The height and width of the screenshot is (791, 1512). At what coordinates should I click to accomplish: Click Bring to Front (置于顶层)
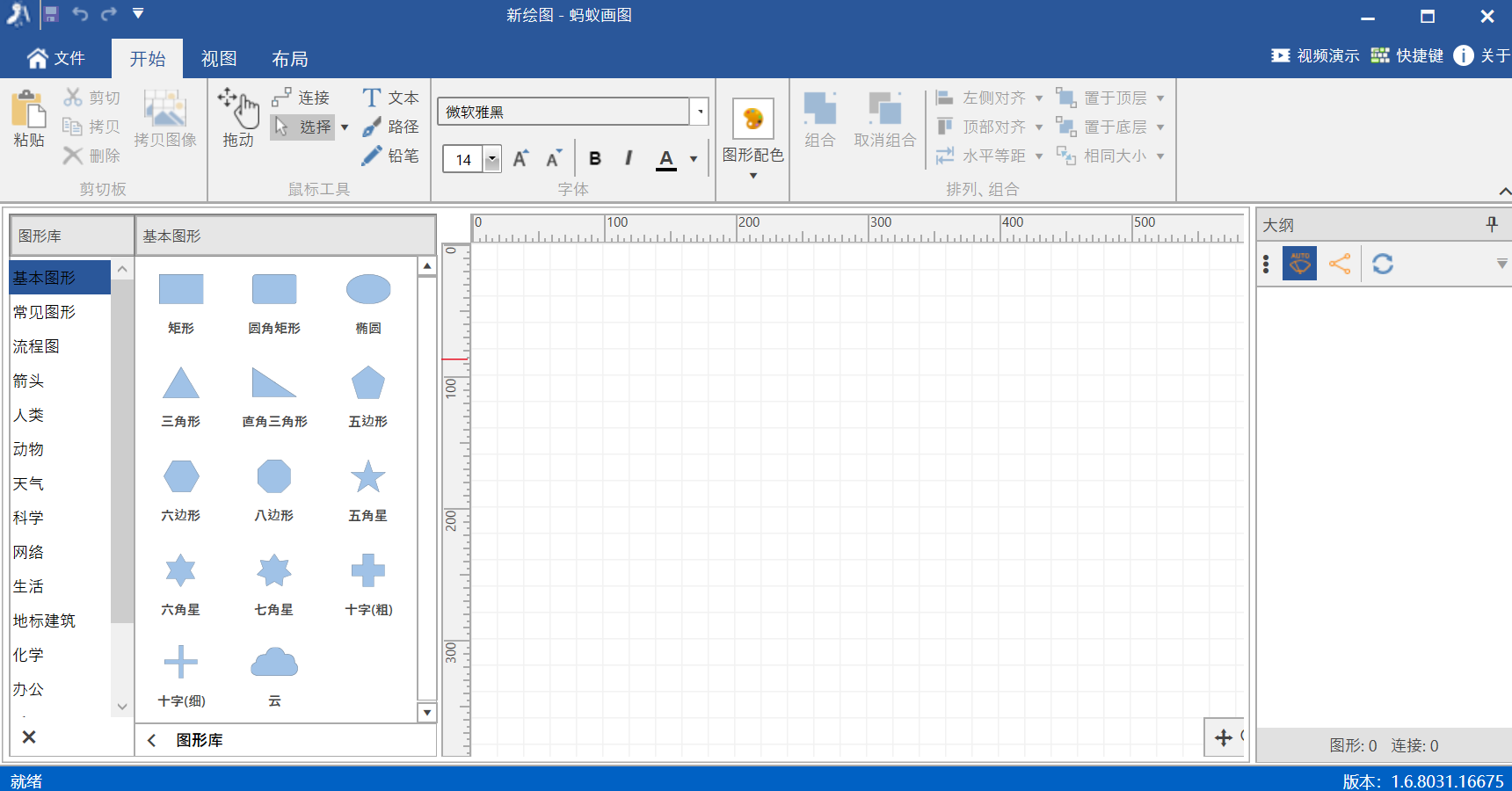click(x=1102, y=98)
